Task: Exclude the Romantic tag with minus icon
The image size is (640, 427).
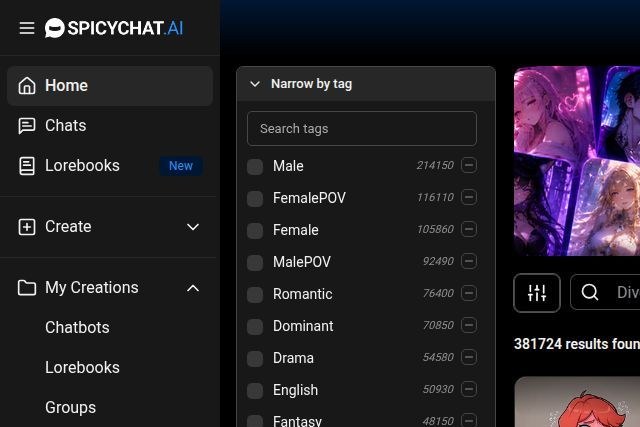Action: [469, 293]
